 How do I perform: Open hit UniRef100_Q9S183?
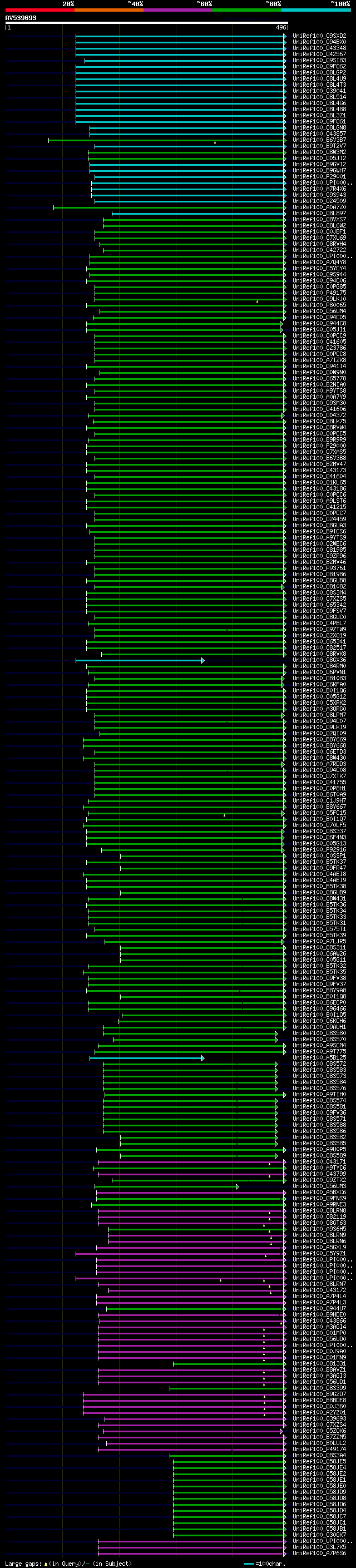click(319, 60)
